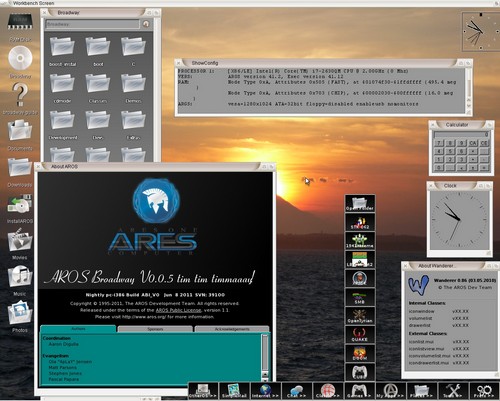Open the QUAKE game launcher

tap(360, 334)
